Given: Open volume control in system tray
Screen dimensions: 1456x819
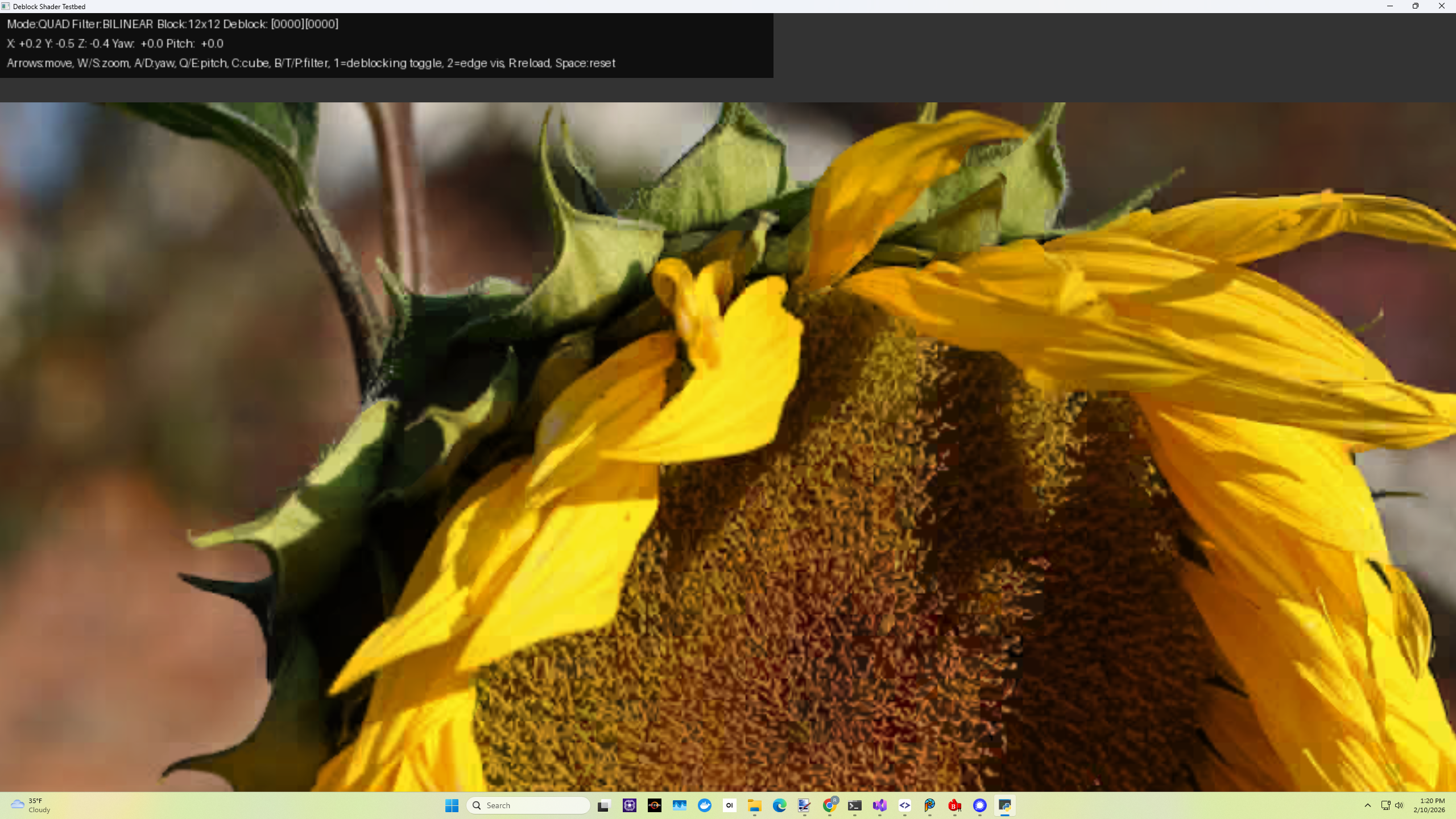Looking at the screenshot, I should (1399, 805).
